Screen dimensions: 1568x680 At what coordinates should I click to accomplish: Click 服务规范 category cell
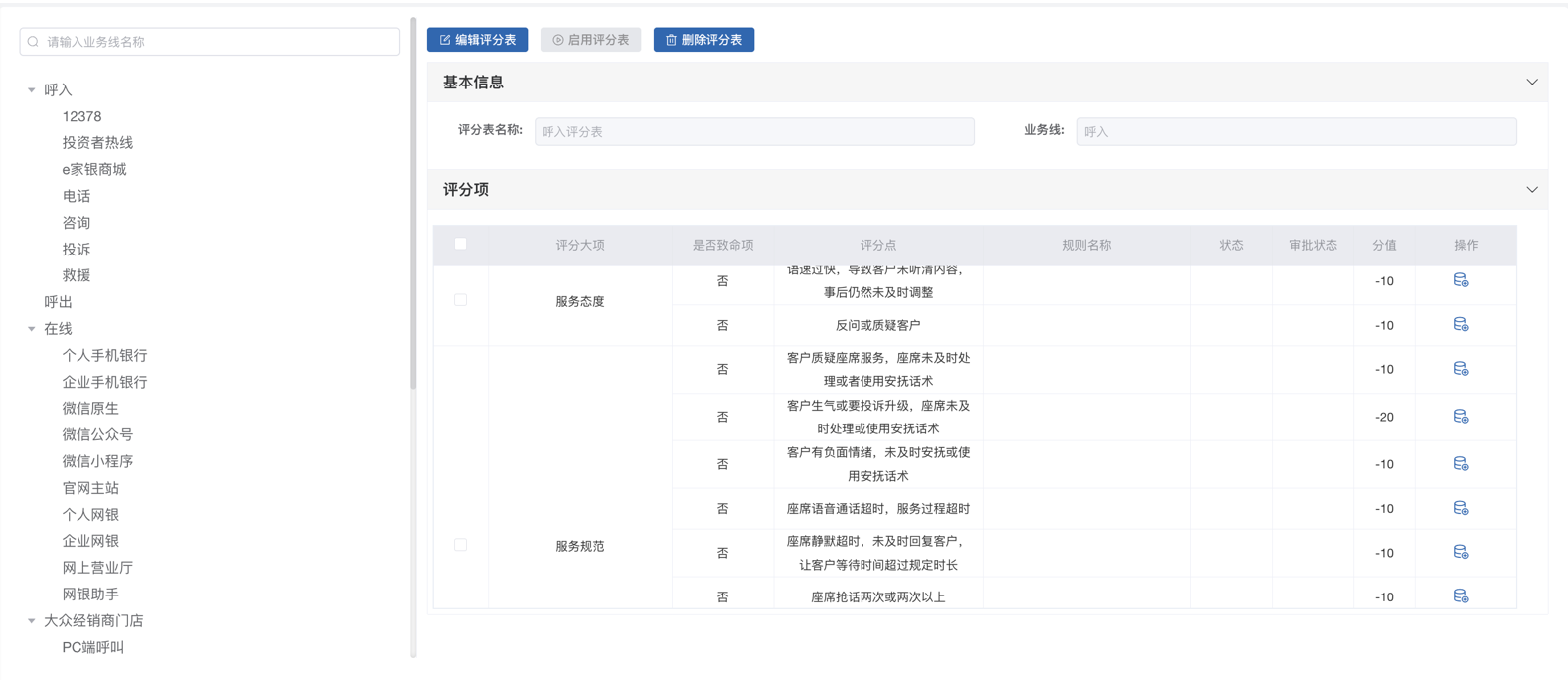click(580, 546)
